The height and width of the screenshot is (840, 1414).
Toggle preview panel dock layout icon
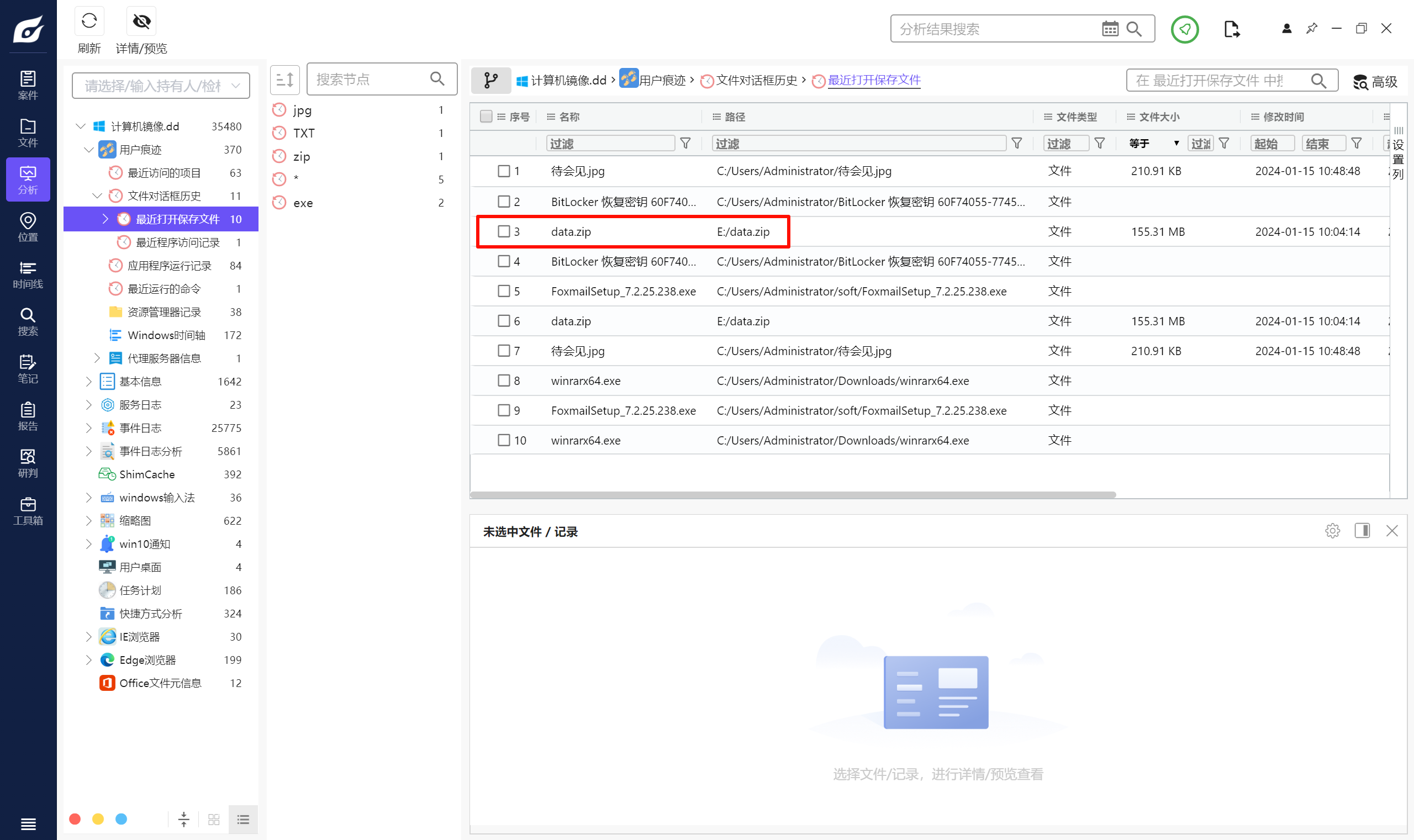[x=1362, y=531]
